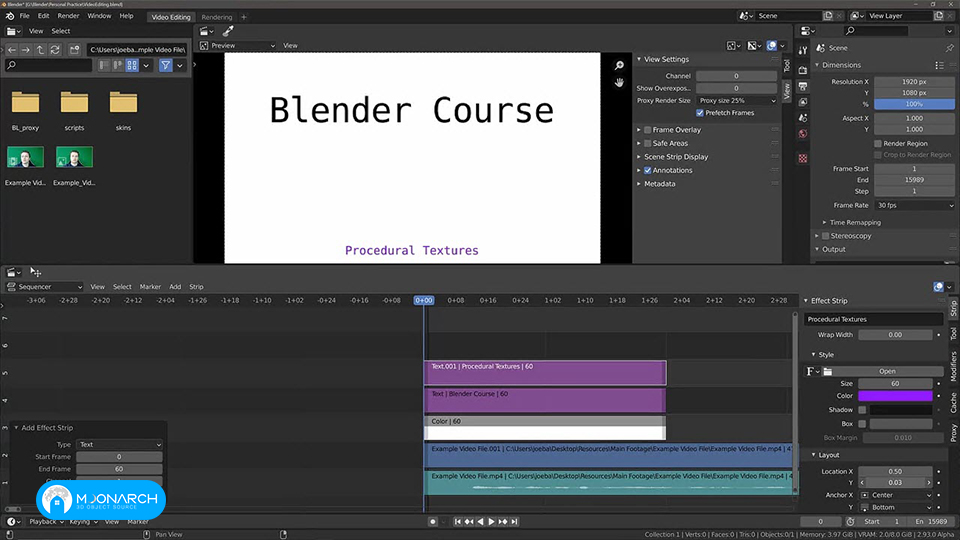The width and height of the screenshot is (960, 540).
Task: Toggle auto keying record button
Action: coord(433,522)
